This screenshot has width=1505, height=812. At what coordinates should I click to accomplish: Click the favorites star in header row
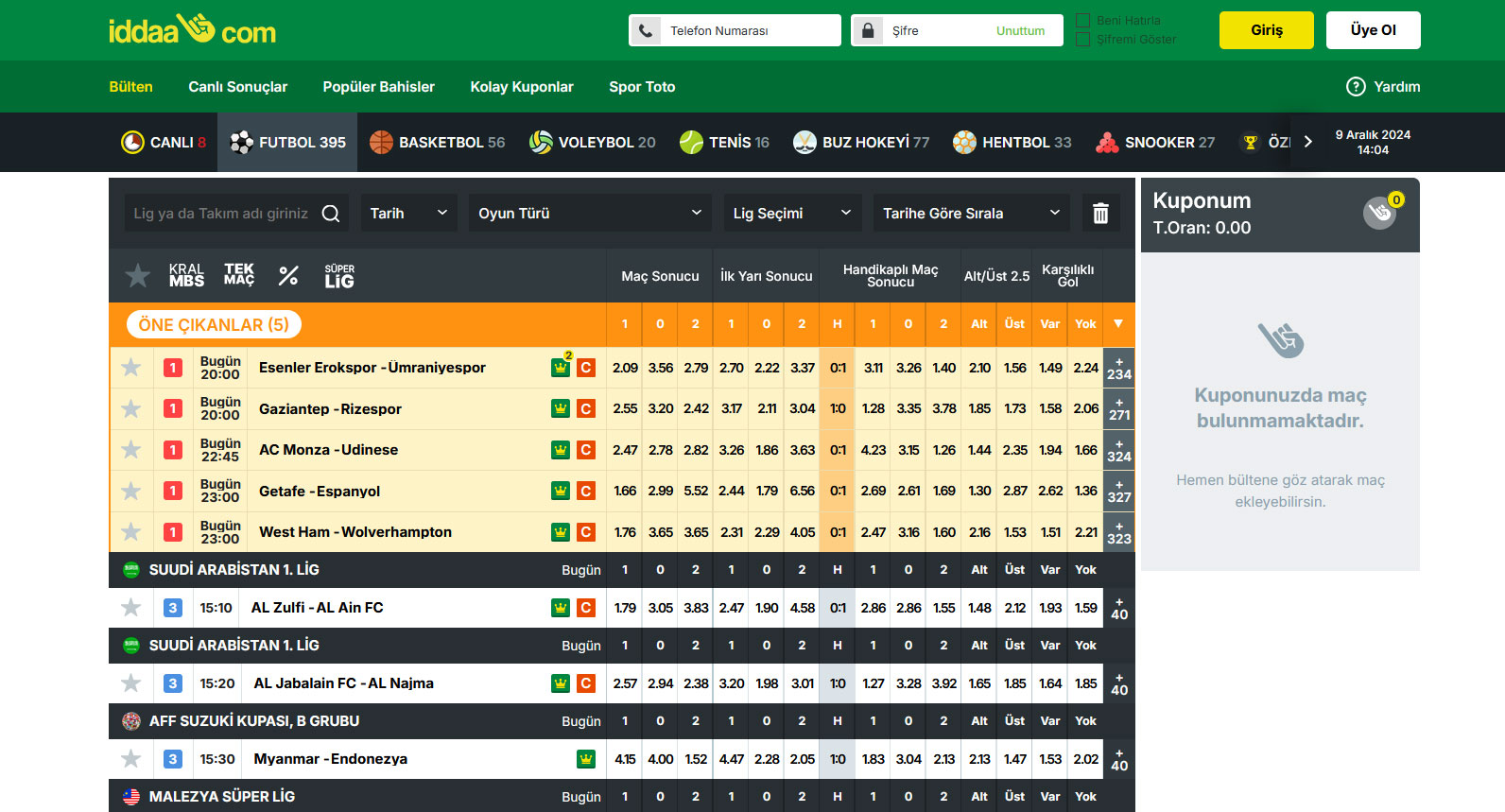click(138, 275)
